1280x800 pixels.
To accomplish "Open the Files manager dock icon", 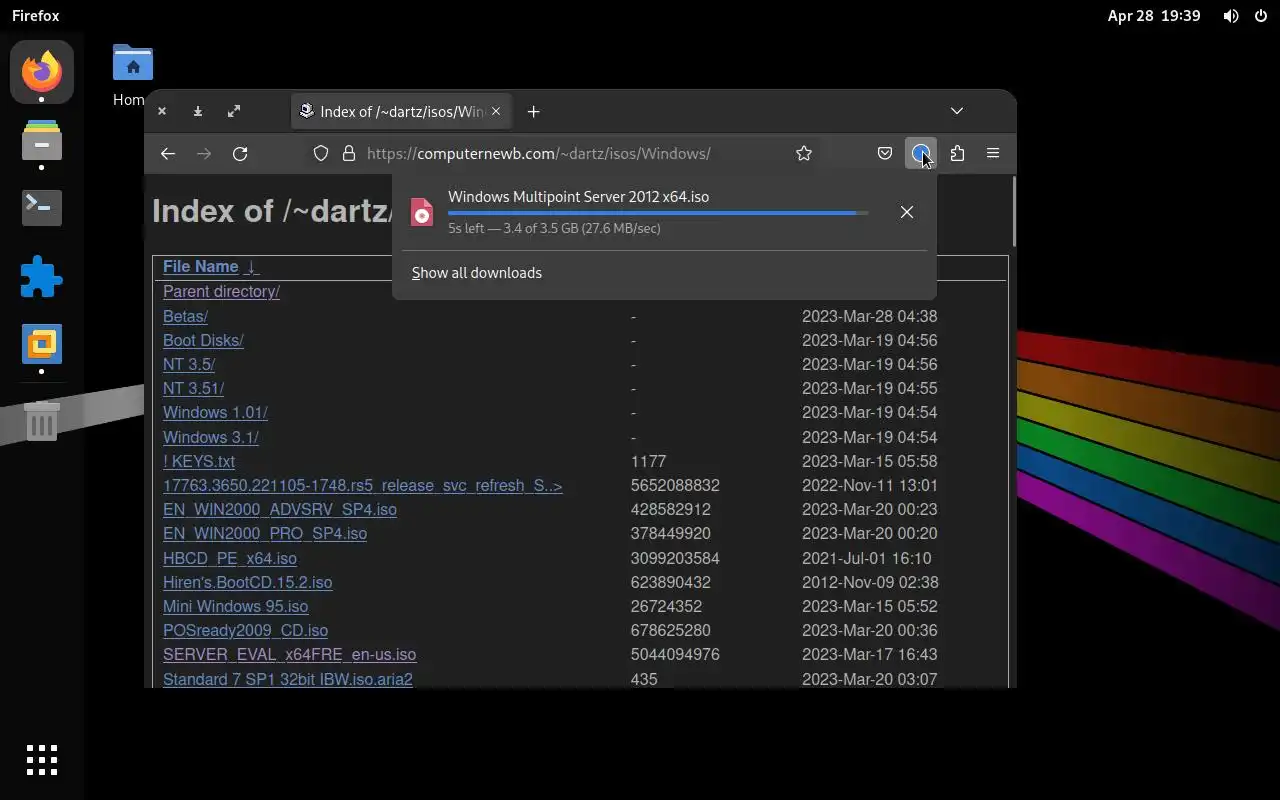I will 42,140.
